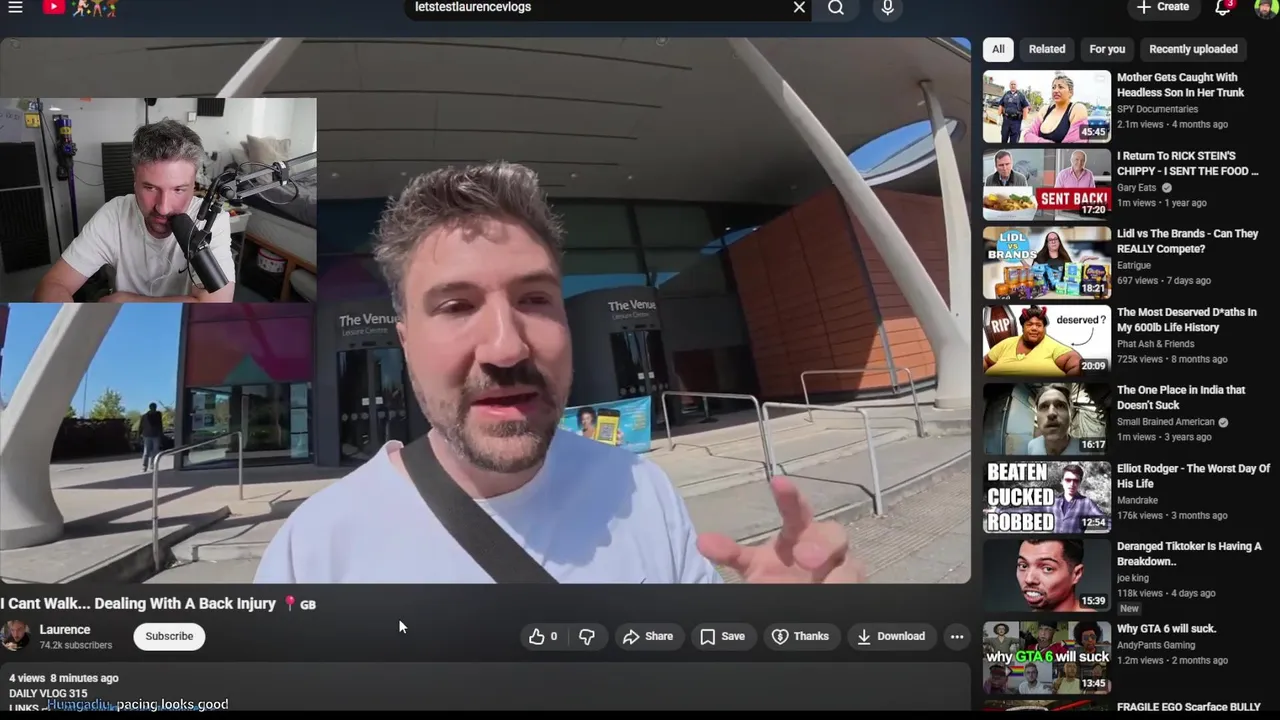Screen dimensions: 1280x720
Task: Open the Mandrake channel name
Action: tap(1137, 500)
